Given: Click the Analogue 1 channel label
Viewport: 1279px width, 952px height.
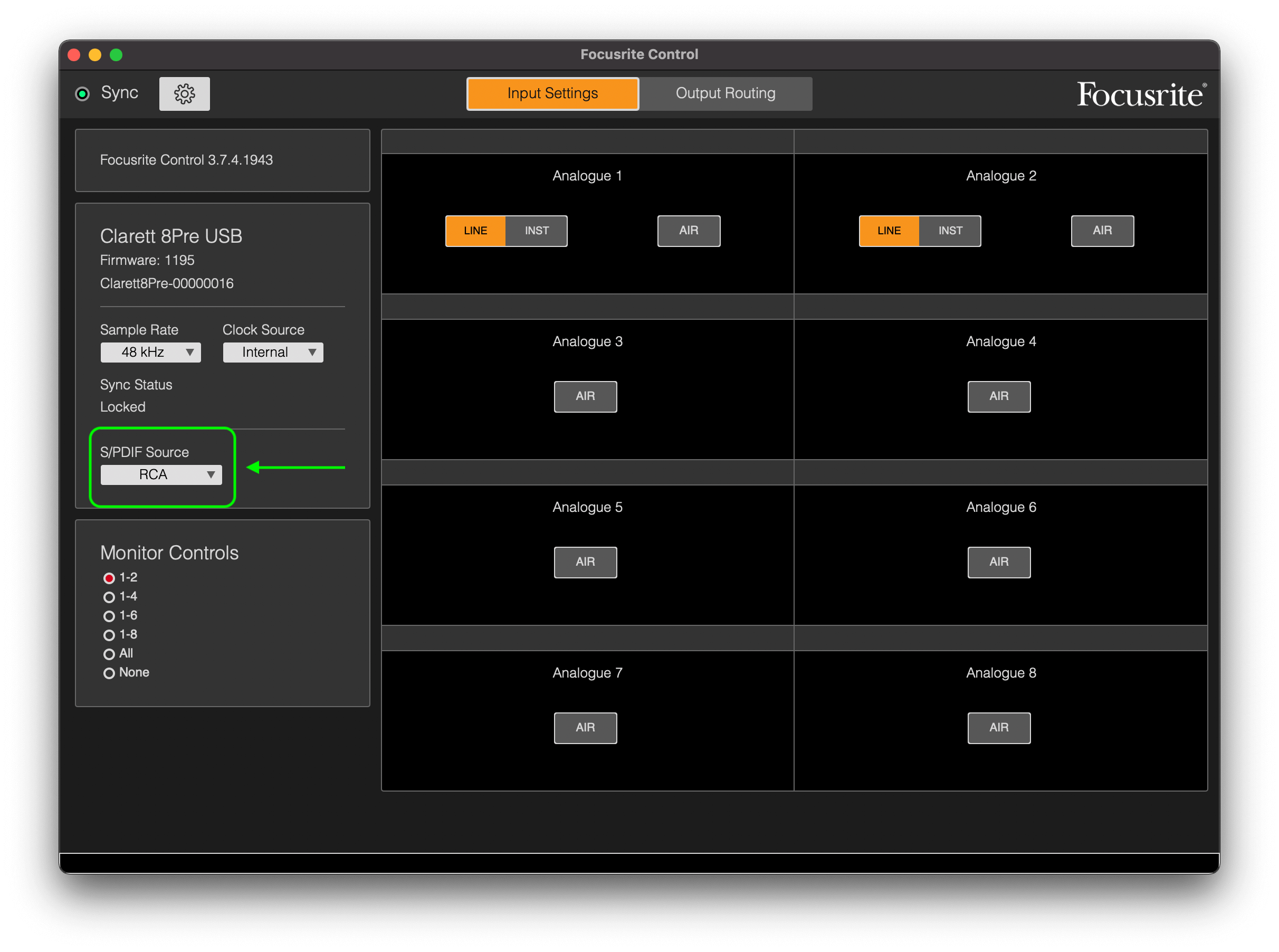Looking at the screenshot, I should coord(587,176).
